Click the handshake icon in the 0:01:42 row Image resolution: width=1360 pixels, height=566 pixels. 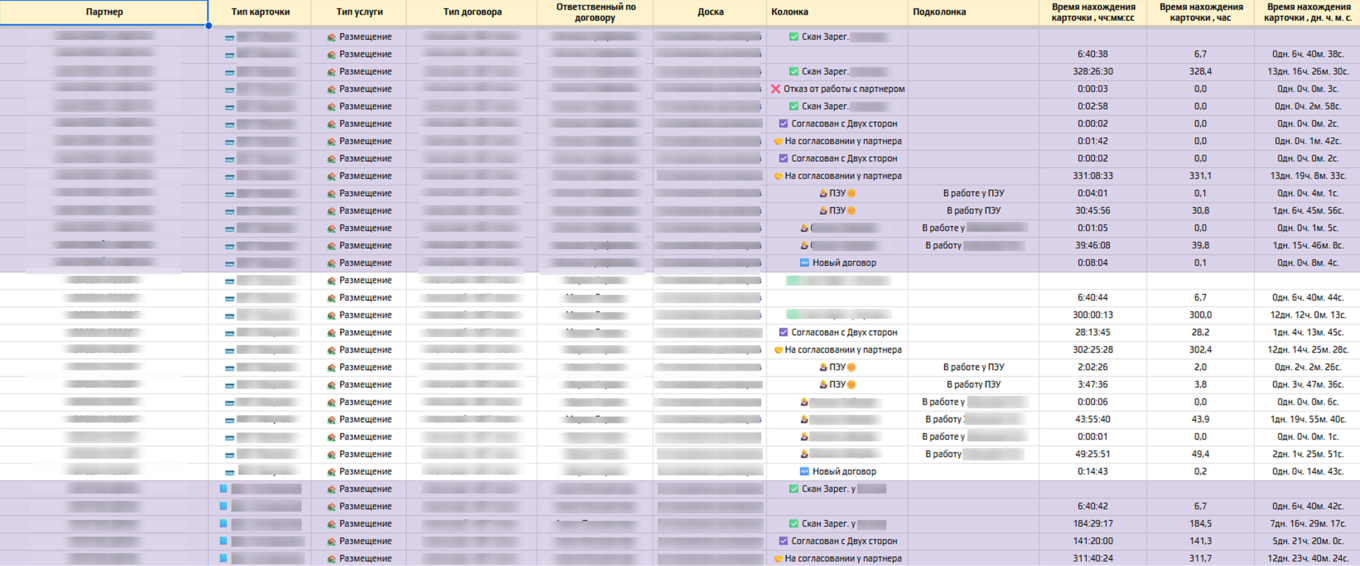(779, 141)
